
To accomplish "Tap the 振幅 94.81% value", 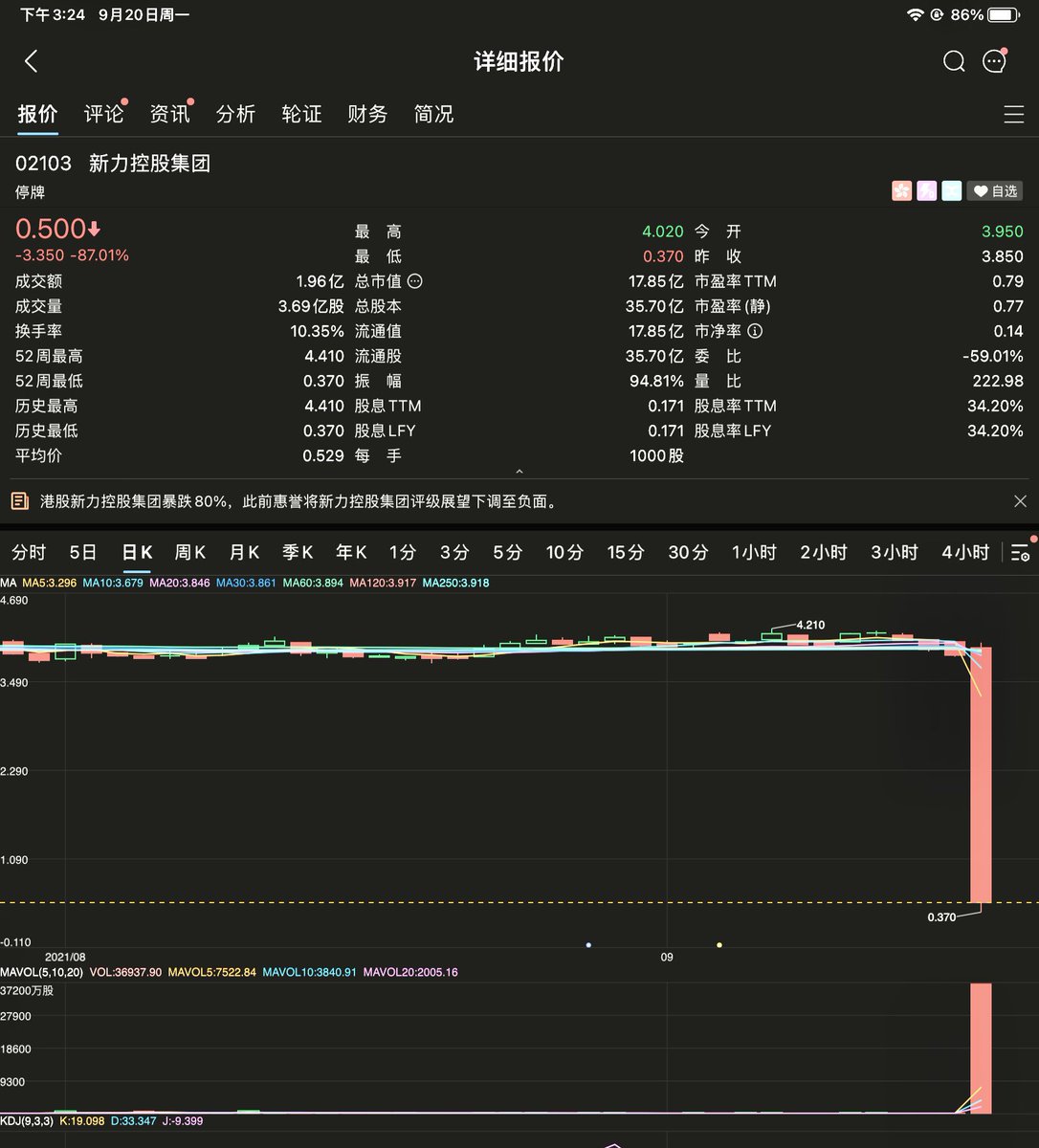I will pos(656,381).
